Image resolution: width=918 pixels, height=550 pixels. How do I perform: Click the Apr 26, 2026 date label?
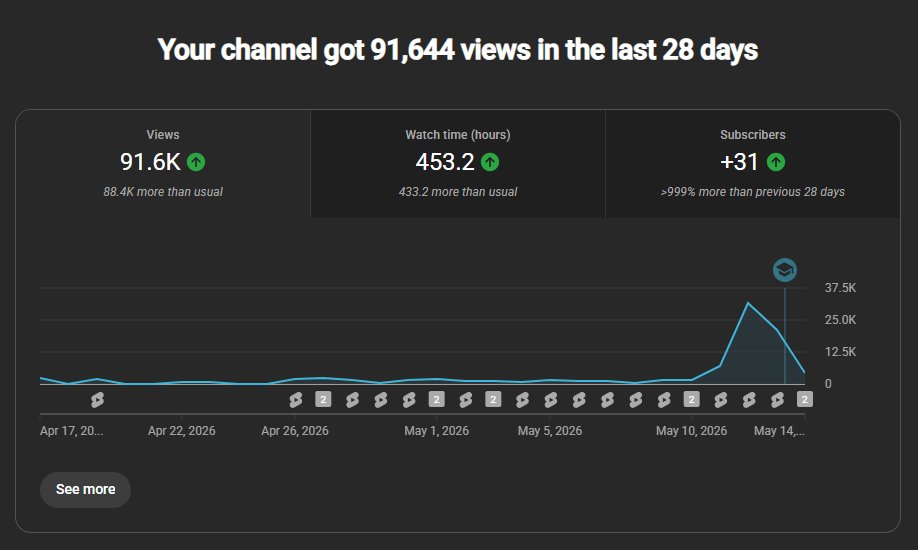(x=295, y=431)
